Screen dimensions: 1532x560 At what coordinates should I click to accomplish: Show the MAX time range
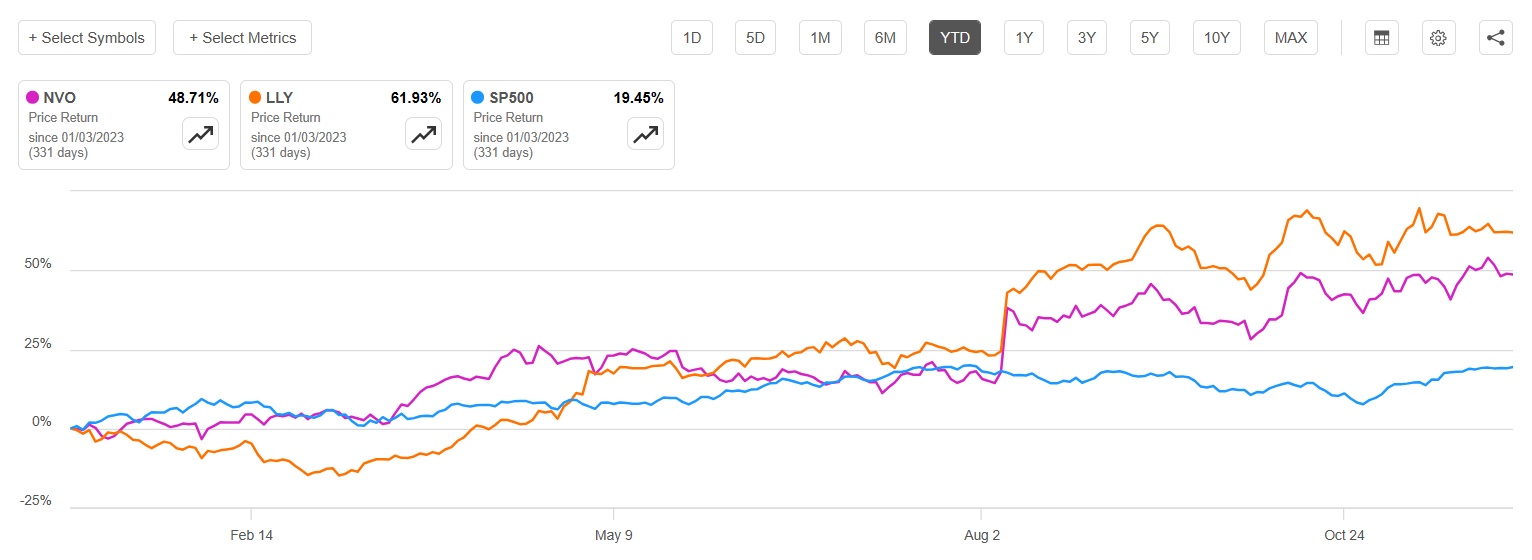[1290, 38]
